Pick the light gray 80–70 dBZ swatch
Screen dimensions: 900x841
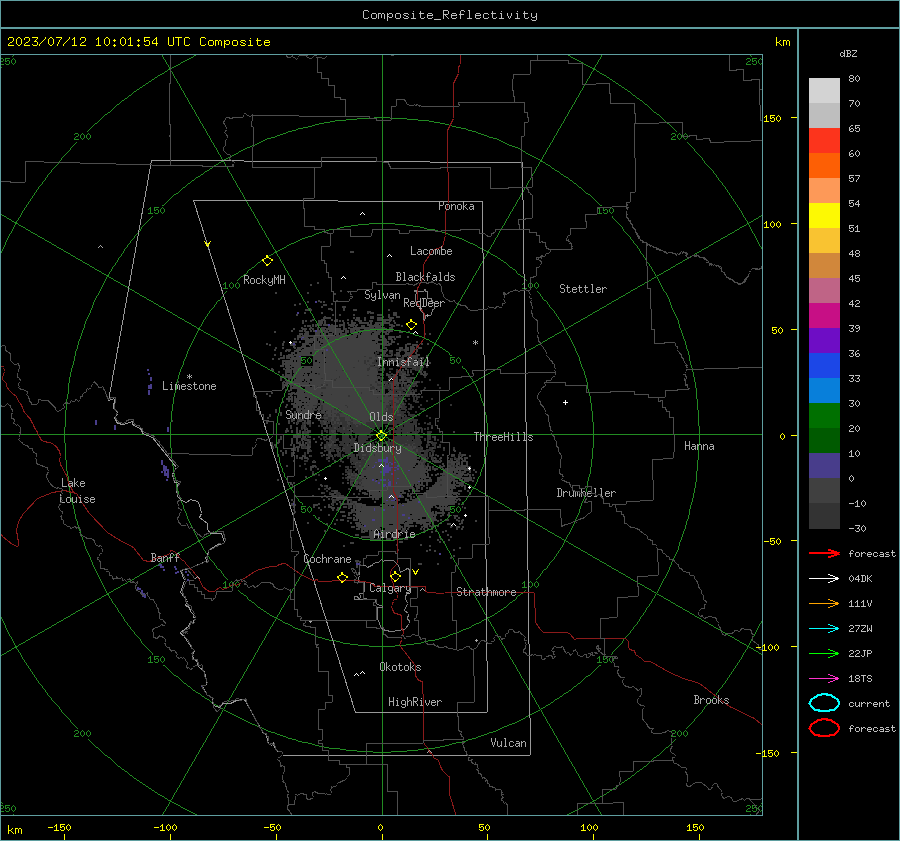tap(824, 91)
